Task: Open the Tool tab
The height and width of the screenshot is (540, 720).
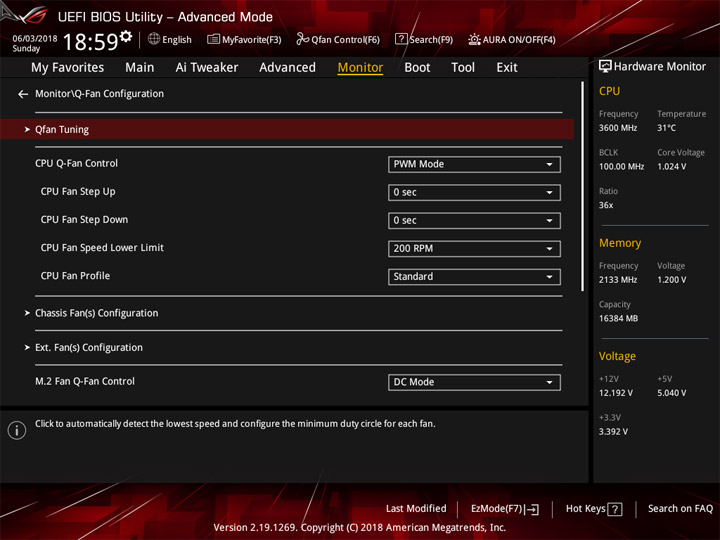Action: [x=463, y=68]
